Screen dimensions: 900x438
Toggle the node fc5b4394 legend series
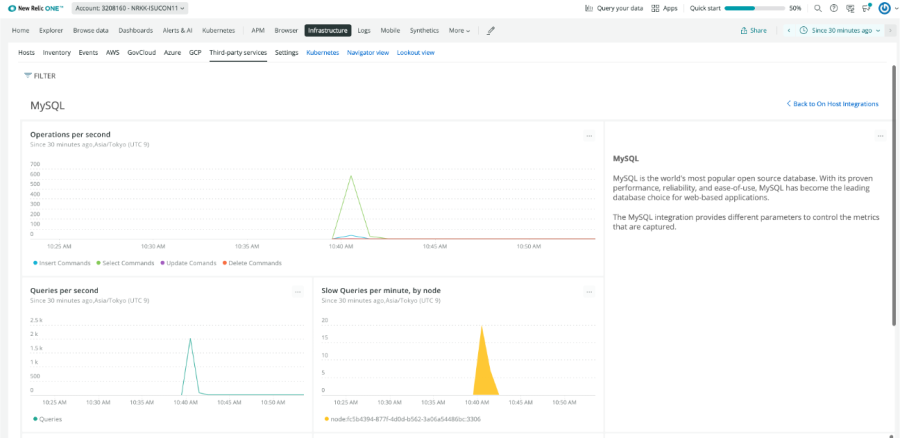[402, 419]
